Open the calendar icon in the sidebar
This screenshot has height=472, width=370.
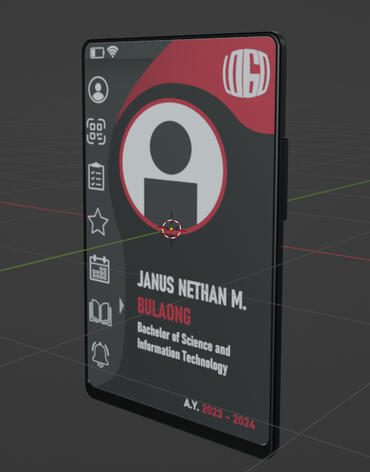coord(100,269)
